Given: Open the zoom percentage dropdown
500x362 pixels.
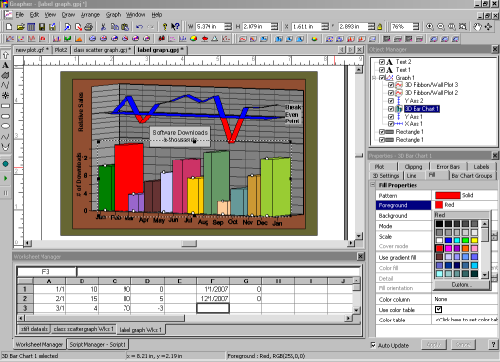Looking at the screenshot, I should click(x=416, y=27).
